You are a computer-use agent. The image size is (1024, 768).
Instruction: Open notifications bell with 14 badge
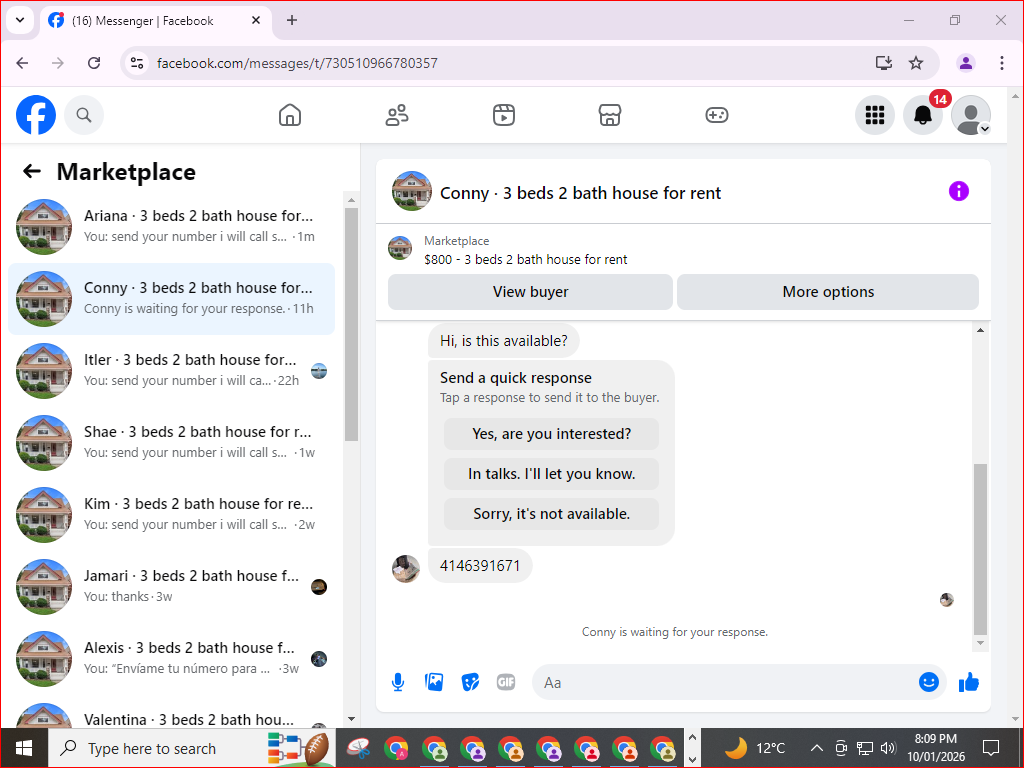923,115
